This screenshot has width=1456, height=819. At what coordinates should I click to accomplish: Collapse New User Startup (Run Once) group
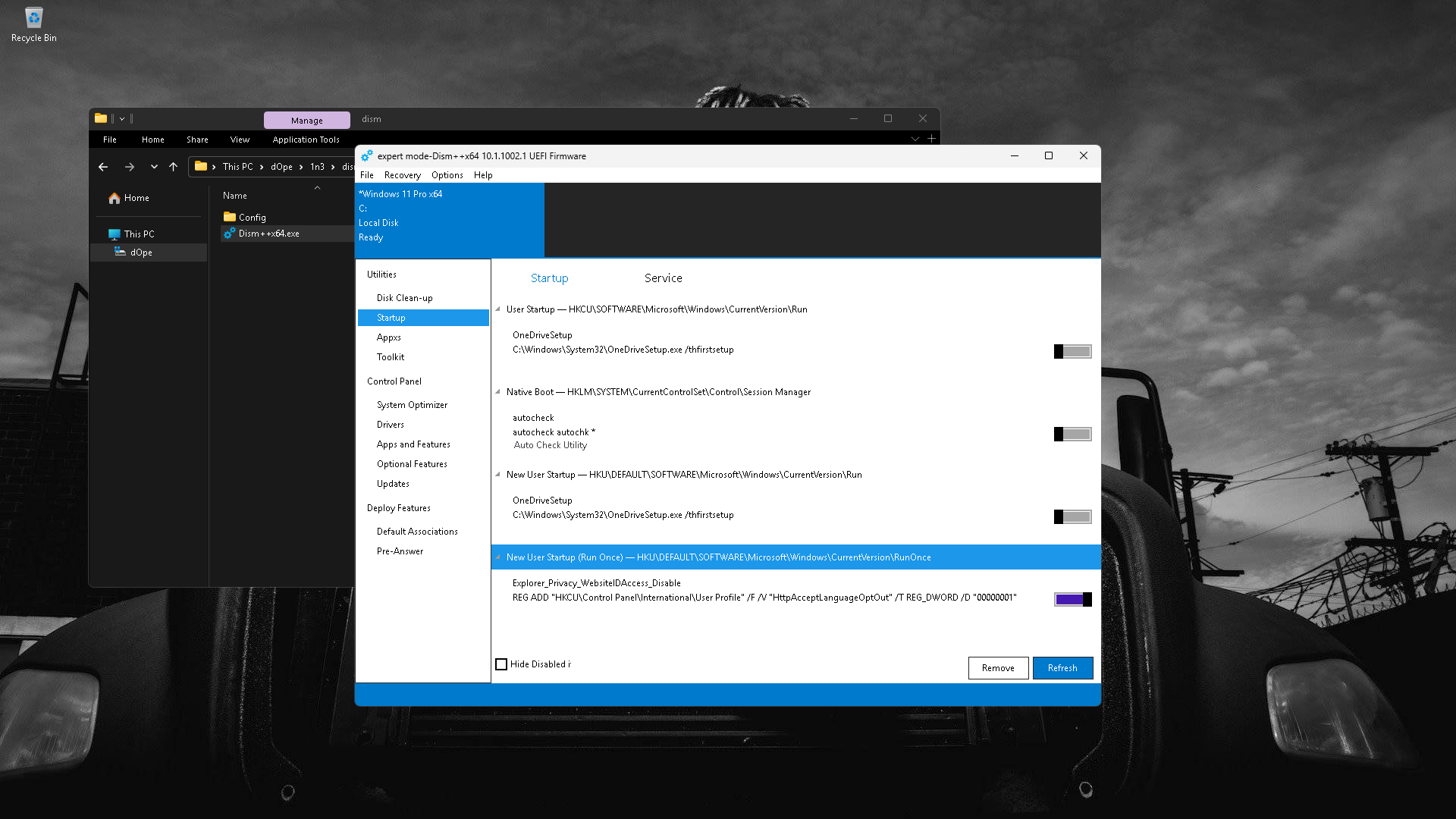click(498, 557)
